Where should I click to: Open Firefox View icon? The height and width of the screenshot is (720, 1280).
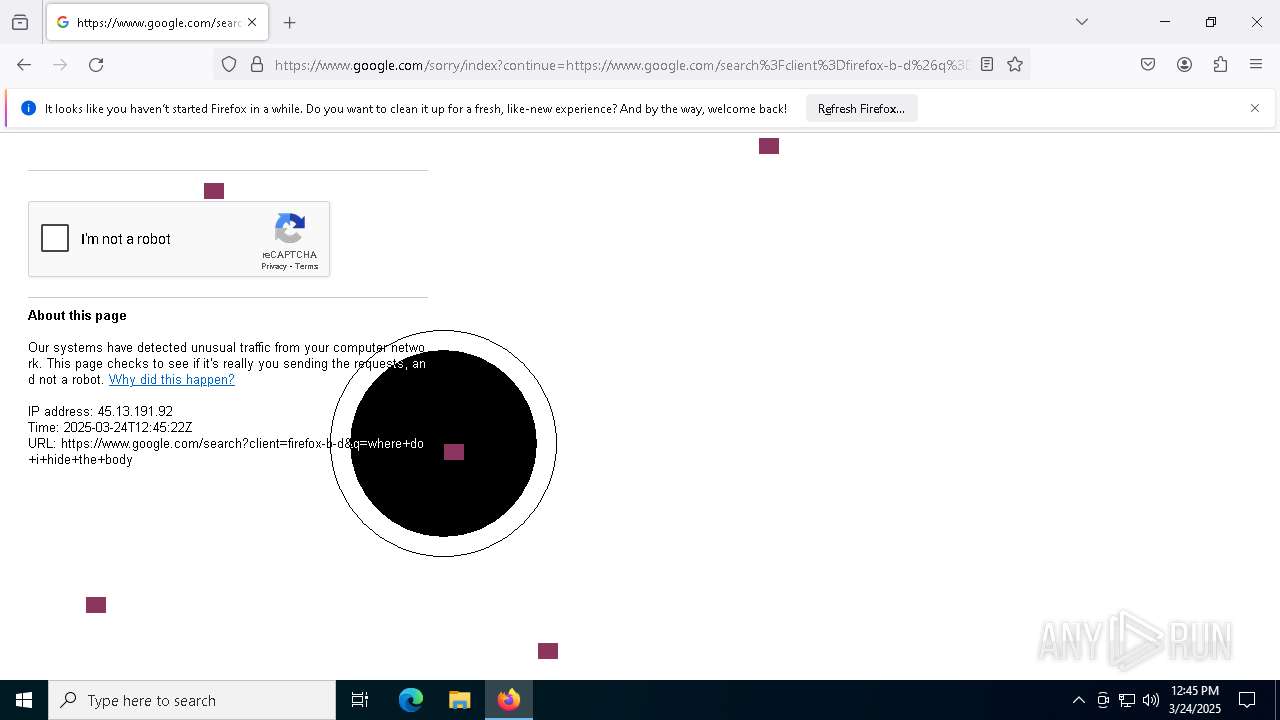(x=20, y=22)
